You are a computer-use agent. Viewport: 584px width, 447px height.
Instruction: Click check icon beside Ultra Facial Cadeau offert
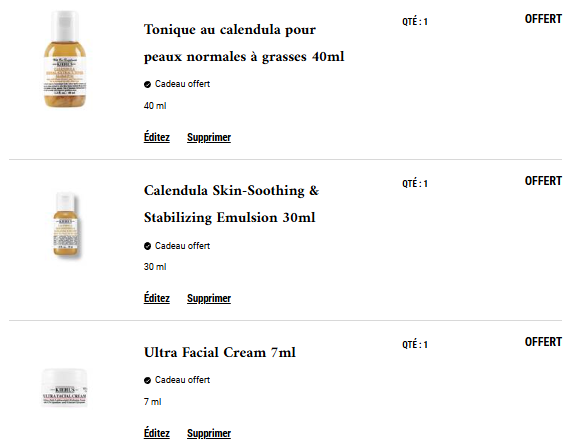pos(147,380)
